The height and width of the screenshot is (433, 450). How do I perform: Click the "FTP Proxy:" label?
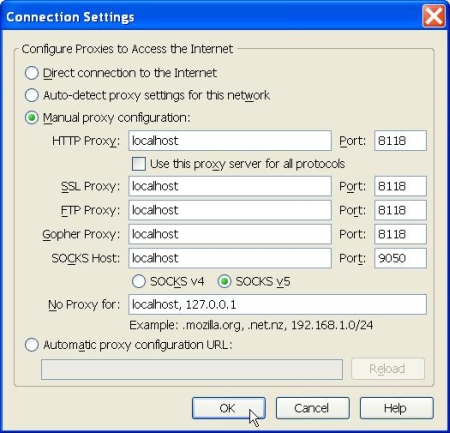point(90,210)
